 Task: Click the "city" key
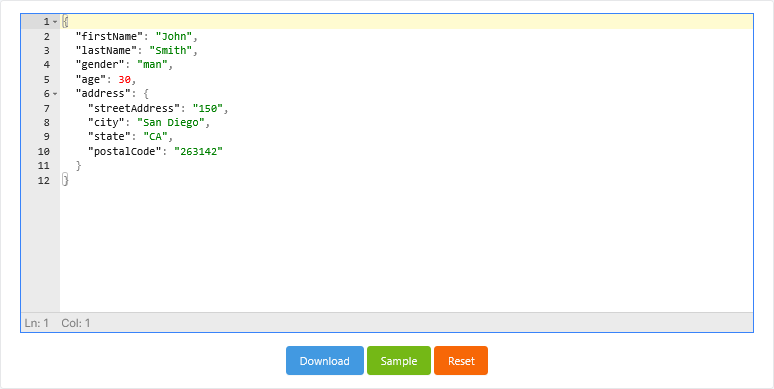106,122
